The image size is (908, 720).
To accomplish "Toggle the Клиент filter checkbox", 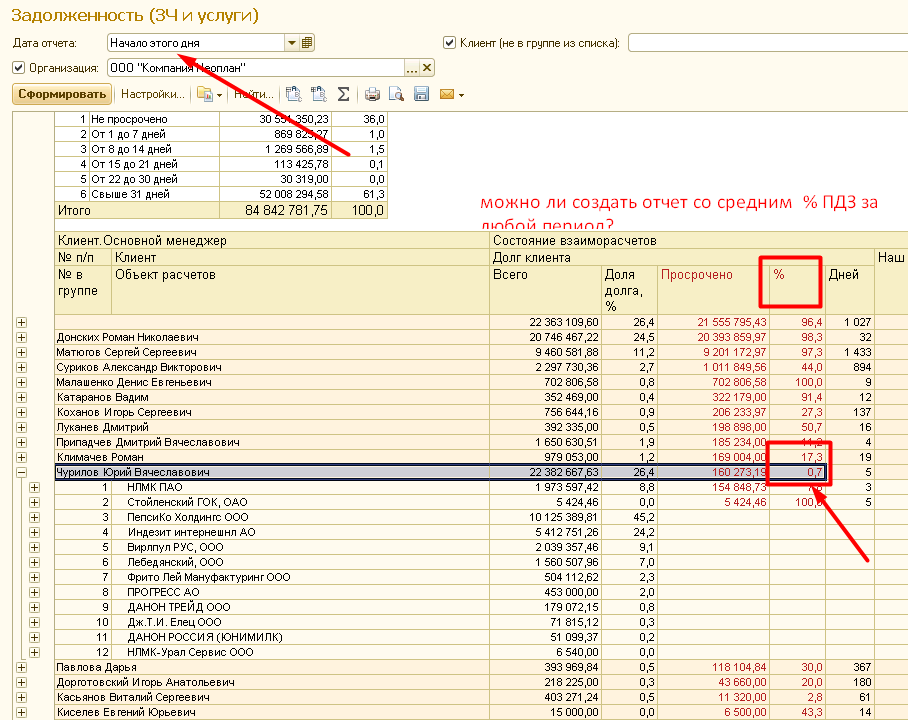I will tap(449, 42).
